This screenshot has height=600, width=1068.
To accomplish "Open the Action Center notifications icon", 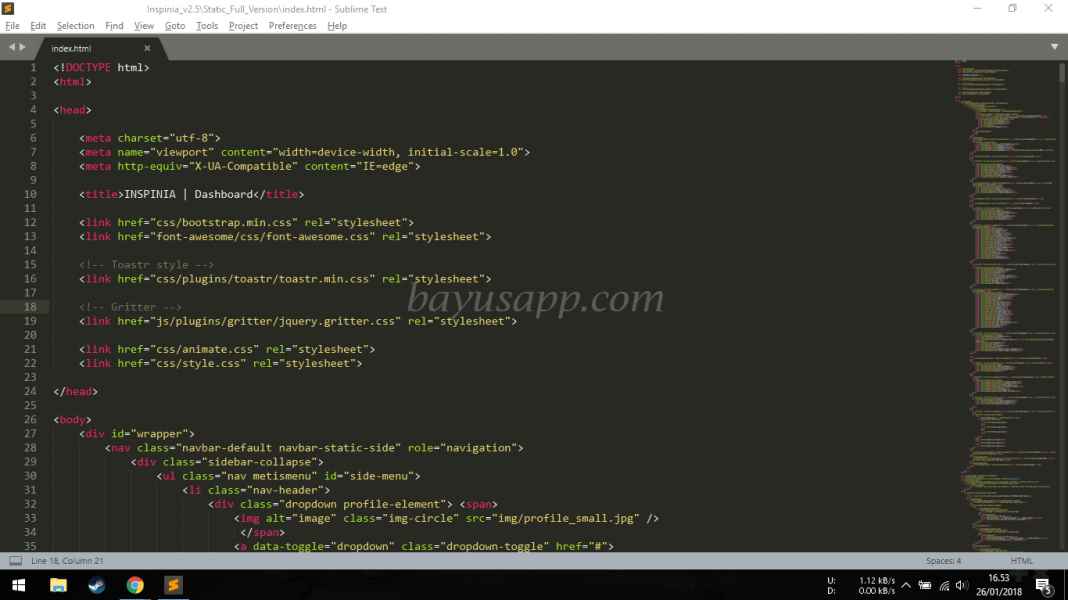I will click(1042, 585).
